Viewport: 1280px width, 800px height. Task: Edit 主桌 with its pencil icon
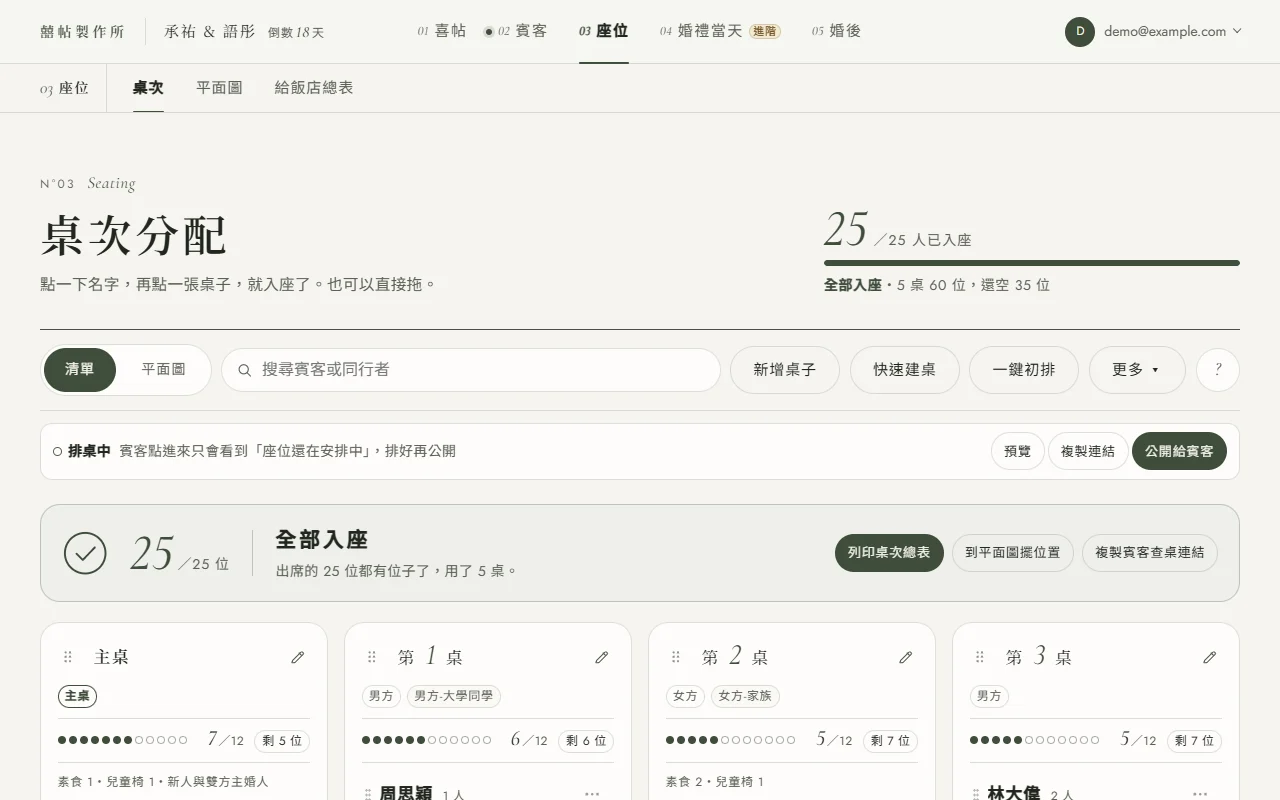(x=297, y=657)
